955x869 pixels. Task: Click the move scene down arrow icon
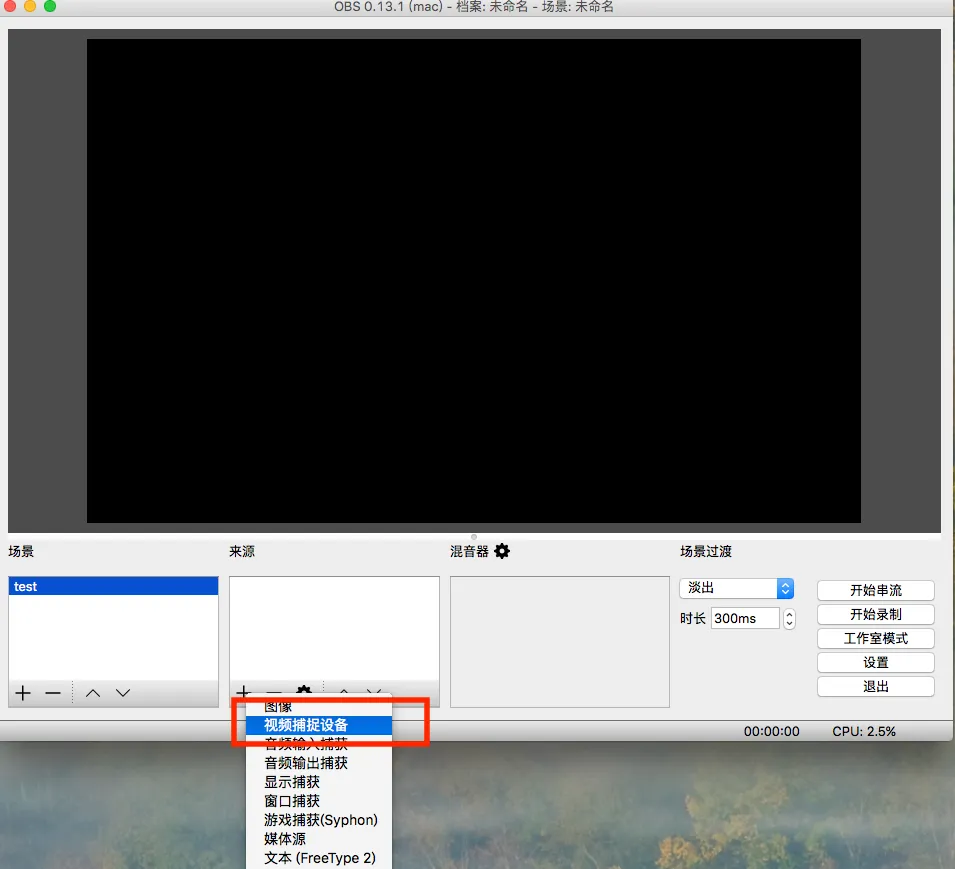pos(123,692)
